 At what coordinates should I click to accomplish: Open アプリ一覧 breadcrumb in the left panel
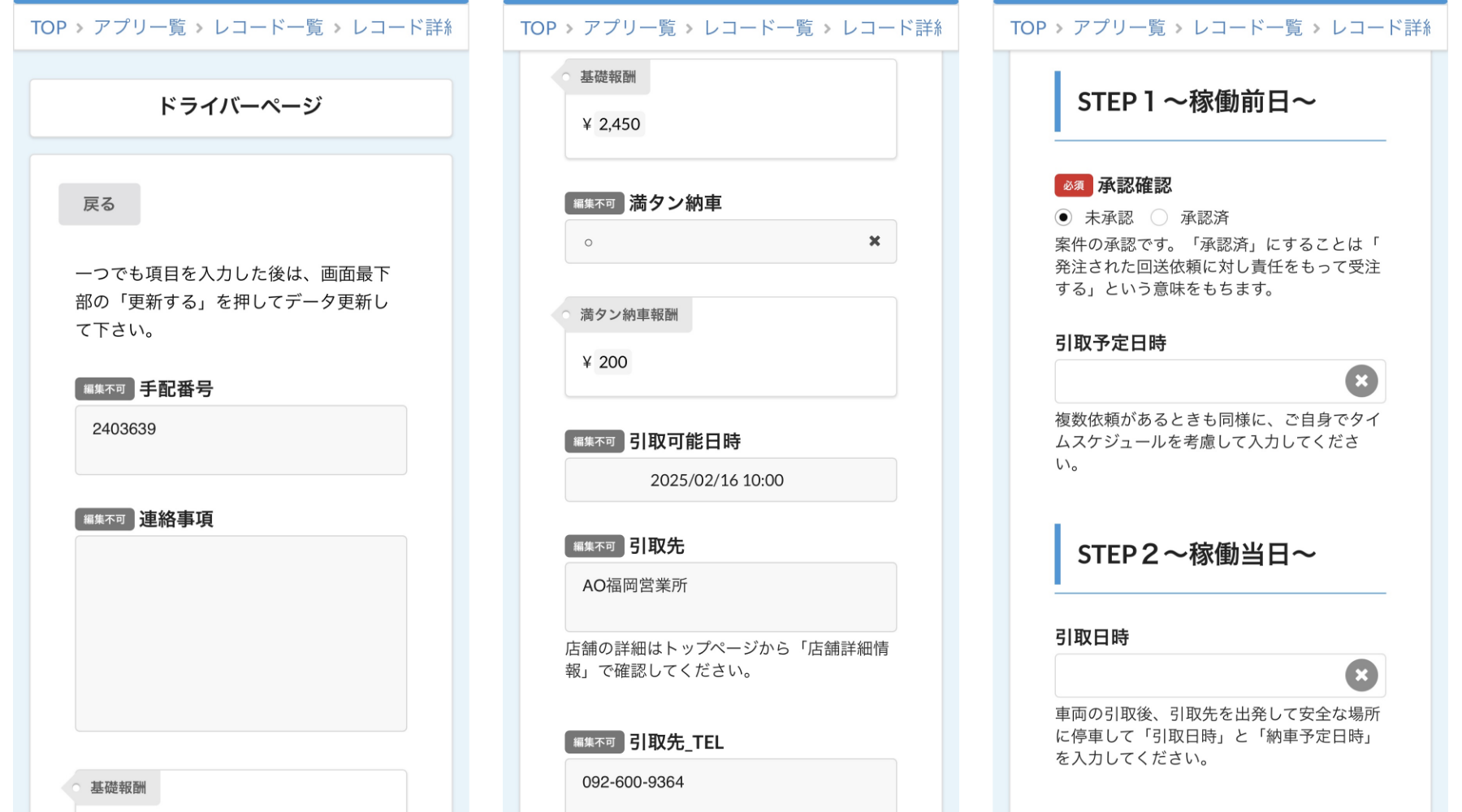tap(140, 28)
